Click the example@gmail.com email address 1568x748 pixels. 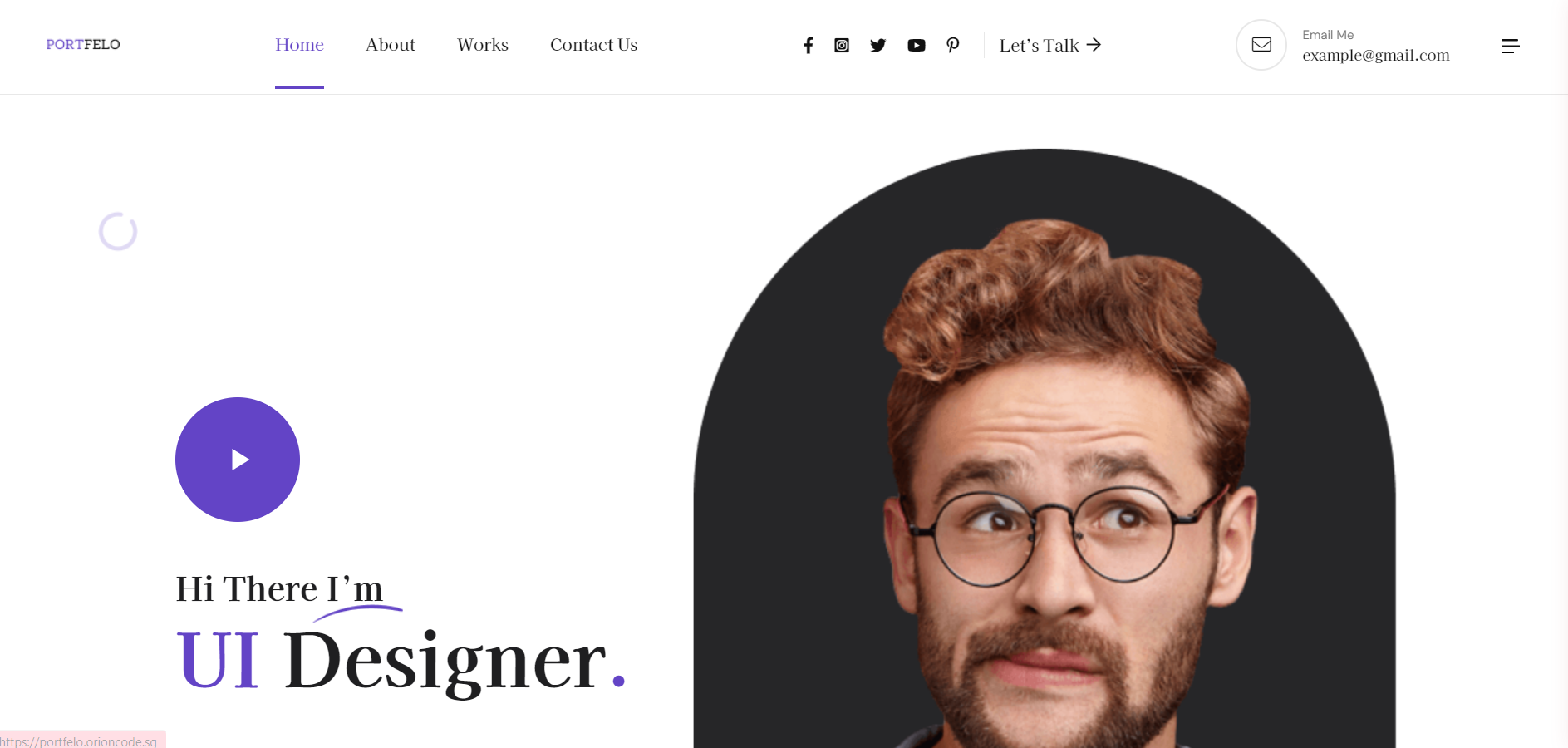click(1376, 56)
